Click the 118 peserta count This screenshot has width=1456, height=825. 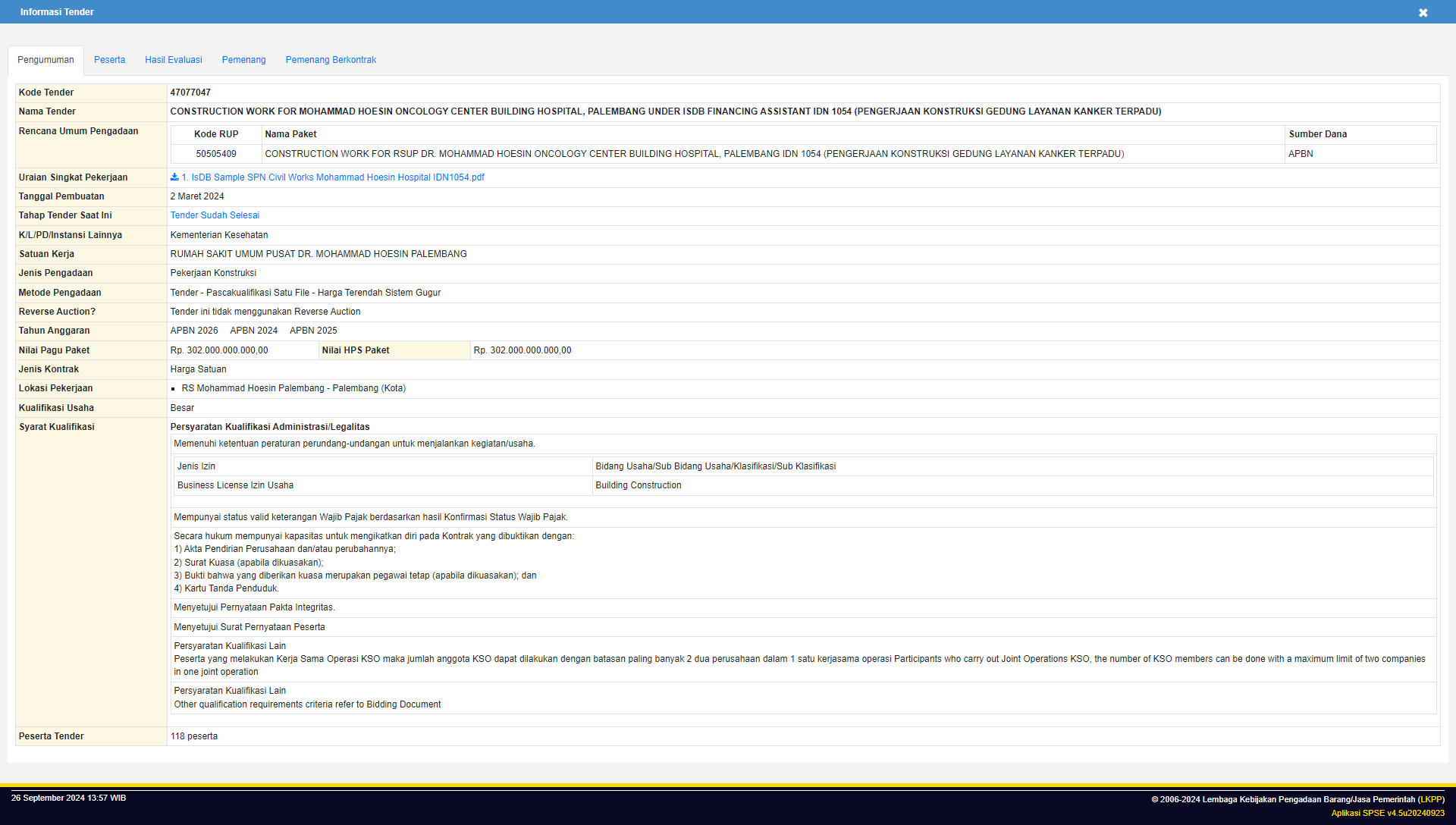tap(194, 736)
